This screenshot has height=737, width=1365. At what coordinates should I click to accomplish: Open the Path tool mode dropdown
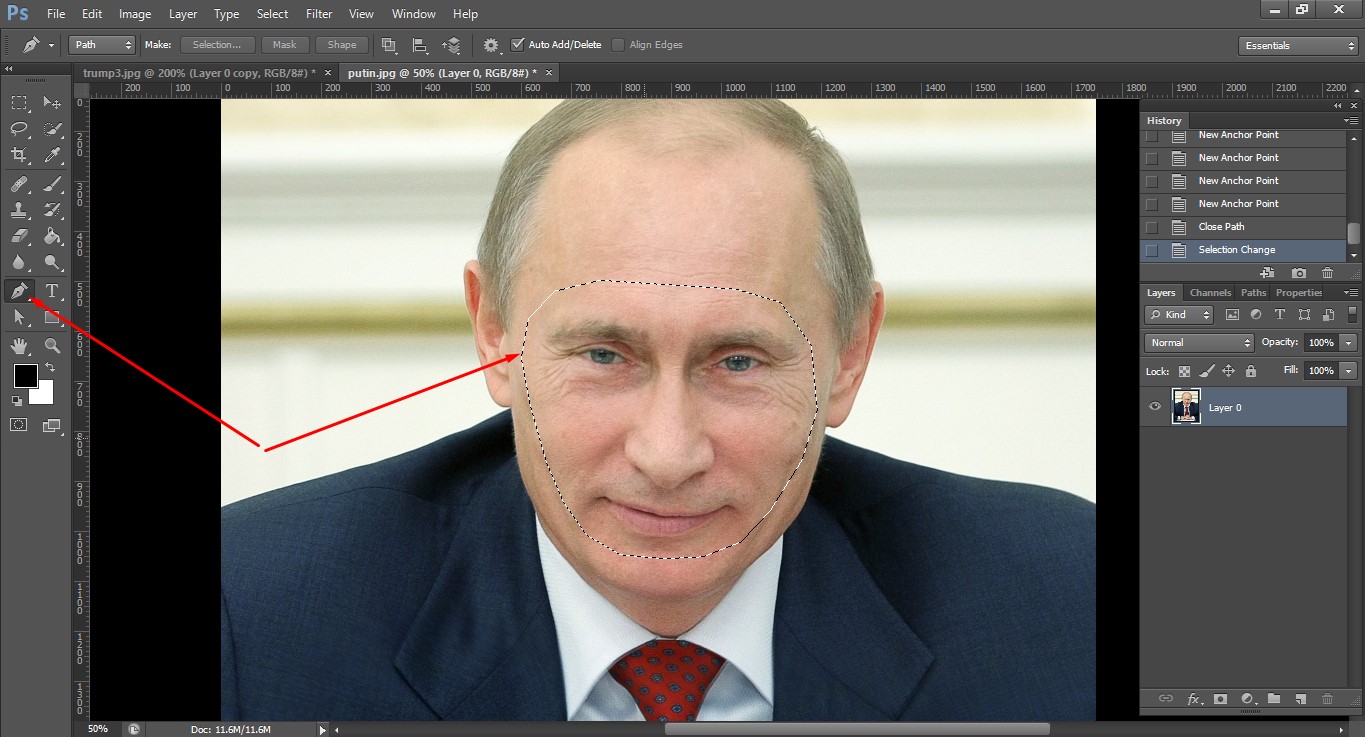(101, 45)
